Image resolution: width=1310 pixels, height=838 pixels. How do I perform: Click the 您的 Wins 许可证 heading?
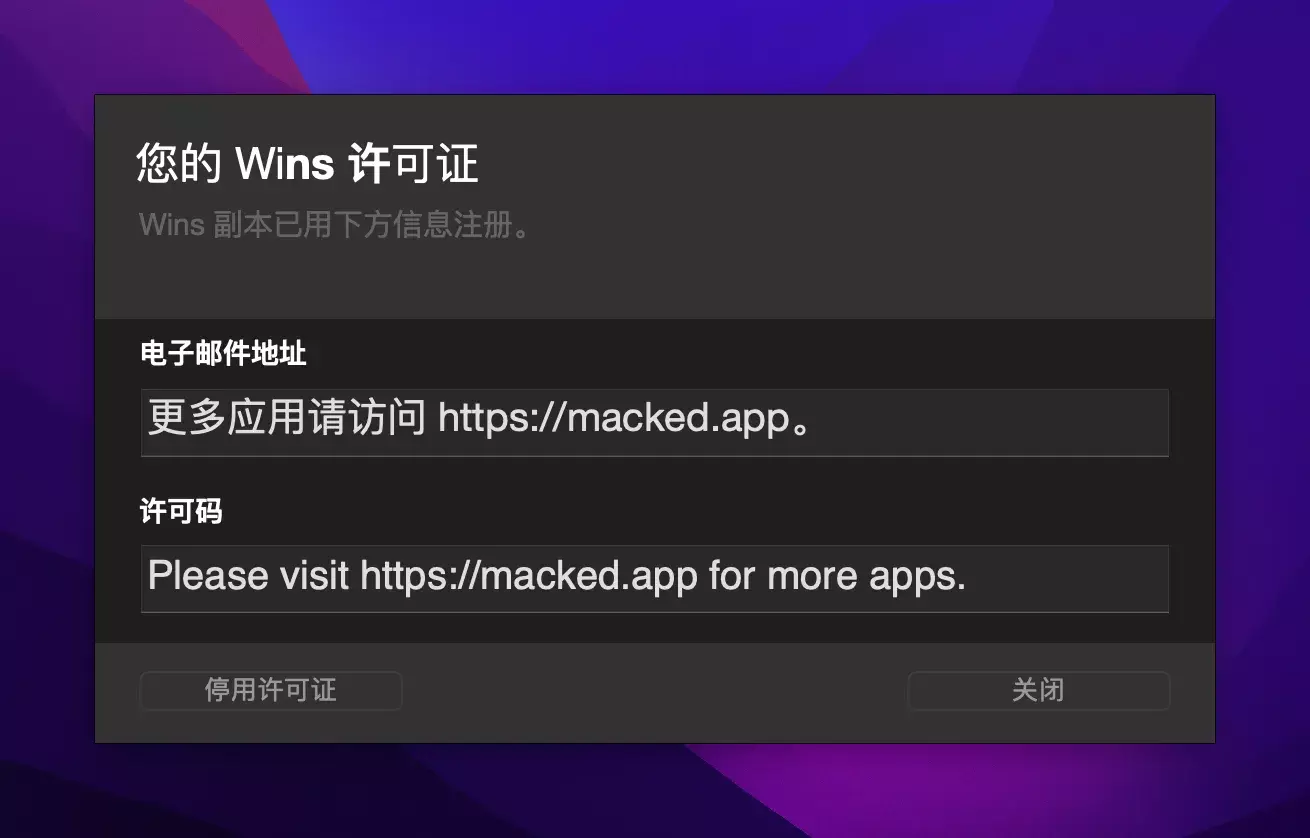308,165
